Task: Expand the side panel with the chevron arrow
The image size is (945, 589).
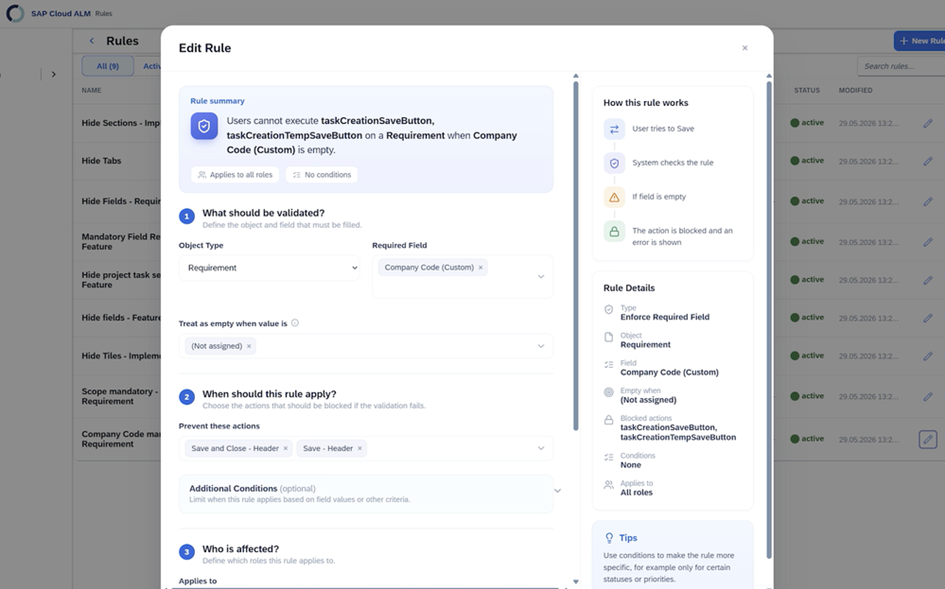Action: click(54, 74)
